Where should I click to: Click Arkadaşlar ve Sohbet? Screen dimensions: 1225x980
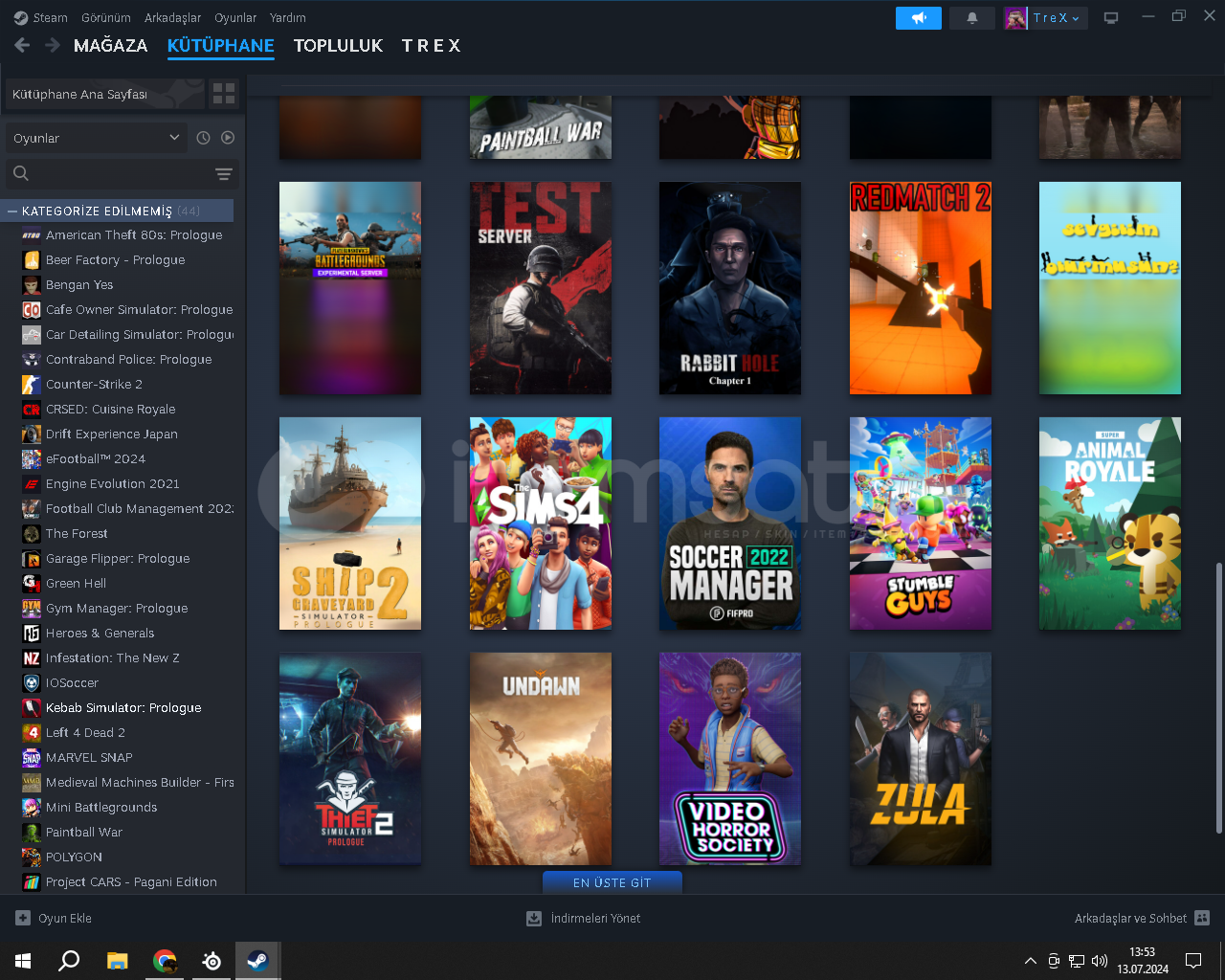pos(1130,918)
